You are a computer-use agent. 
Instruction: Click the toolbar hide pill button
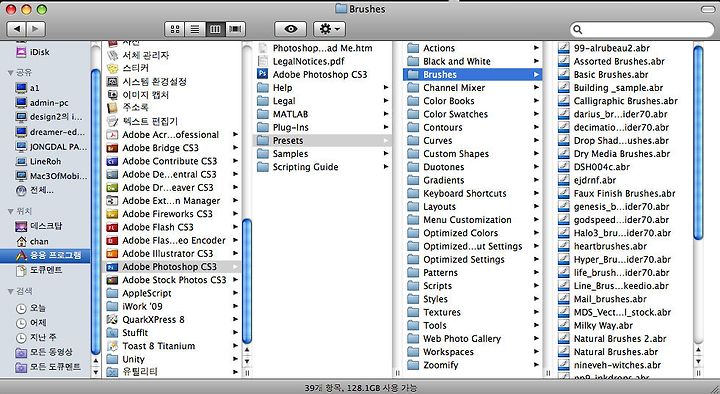click(707, 9)
